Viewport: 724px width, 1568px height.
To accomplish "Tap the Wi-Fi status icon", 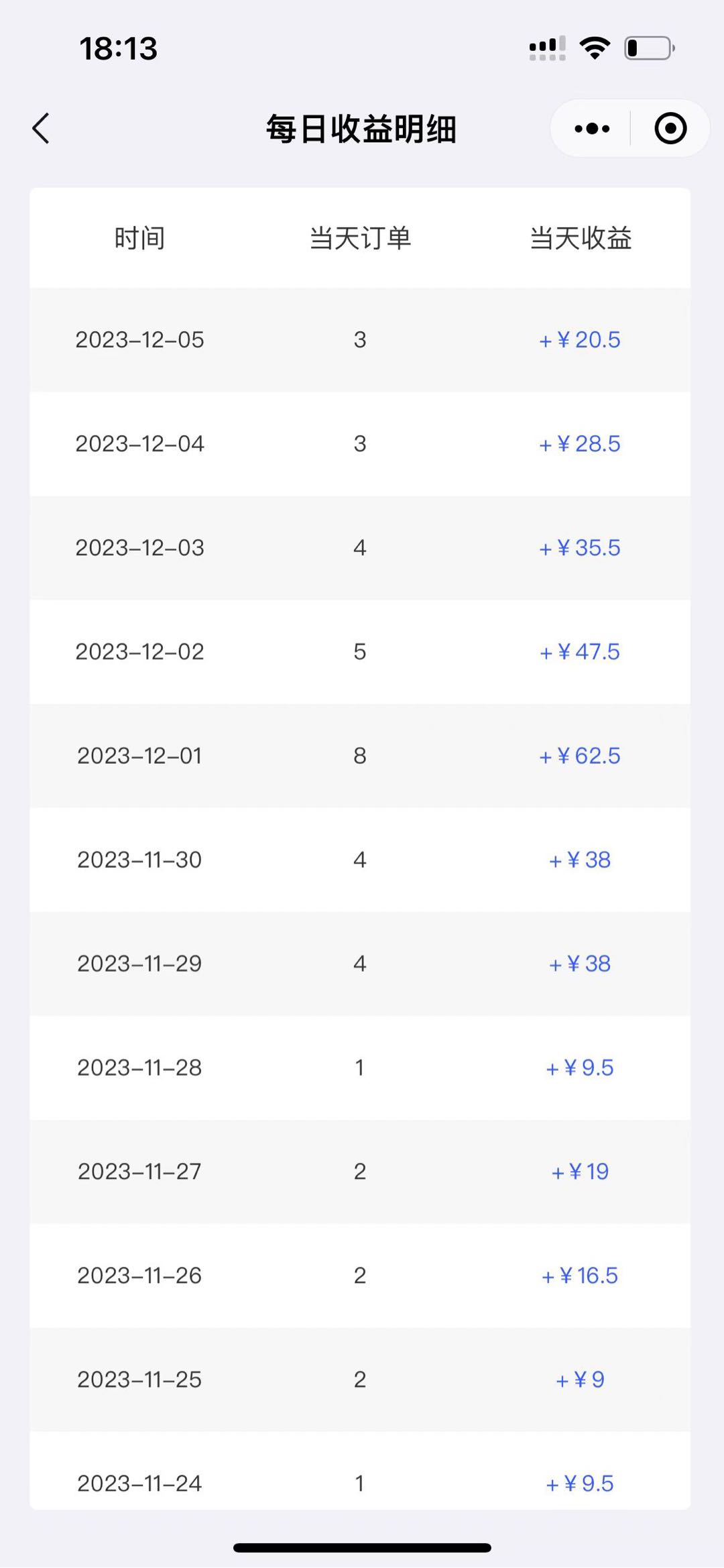I will (595, 48).
